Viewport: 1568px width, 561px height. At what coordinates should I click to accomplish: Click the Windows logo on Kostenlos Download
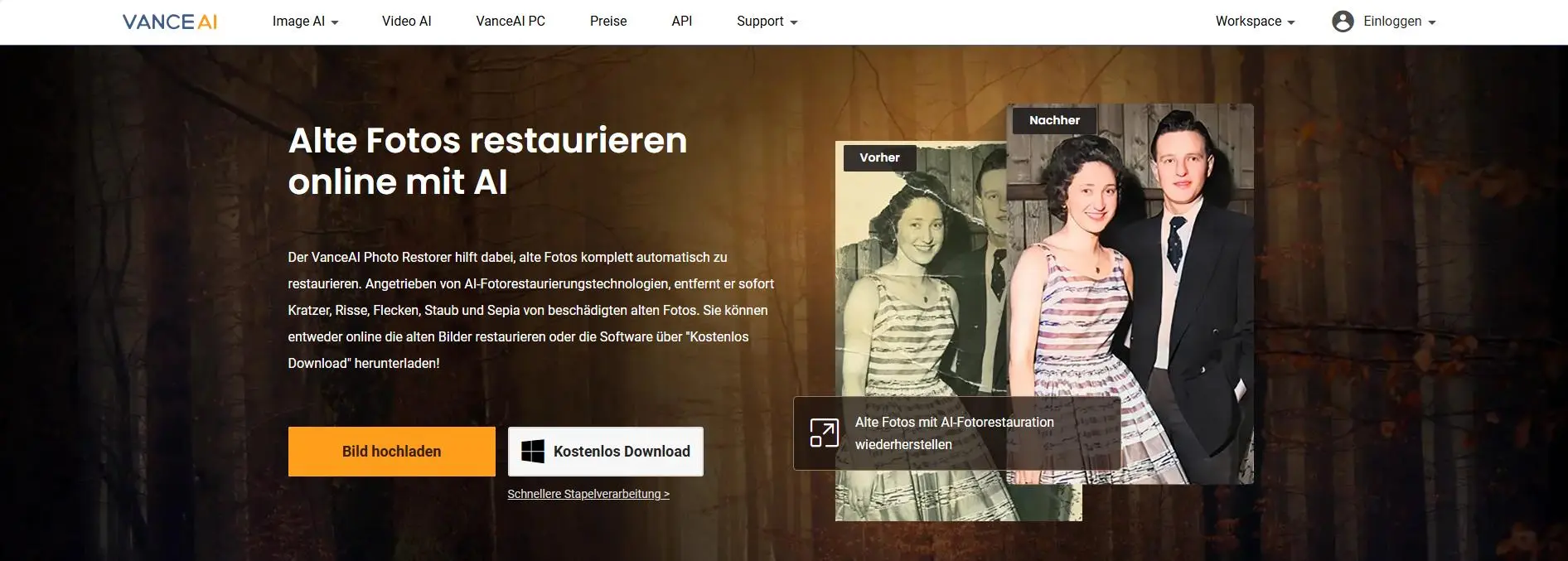(x=533, y=452)
